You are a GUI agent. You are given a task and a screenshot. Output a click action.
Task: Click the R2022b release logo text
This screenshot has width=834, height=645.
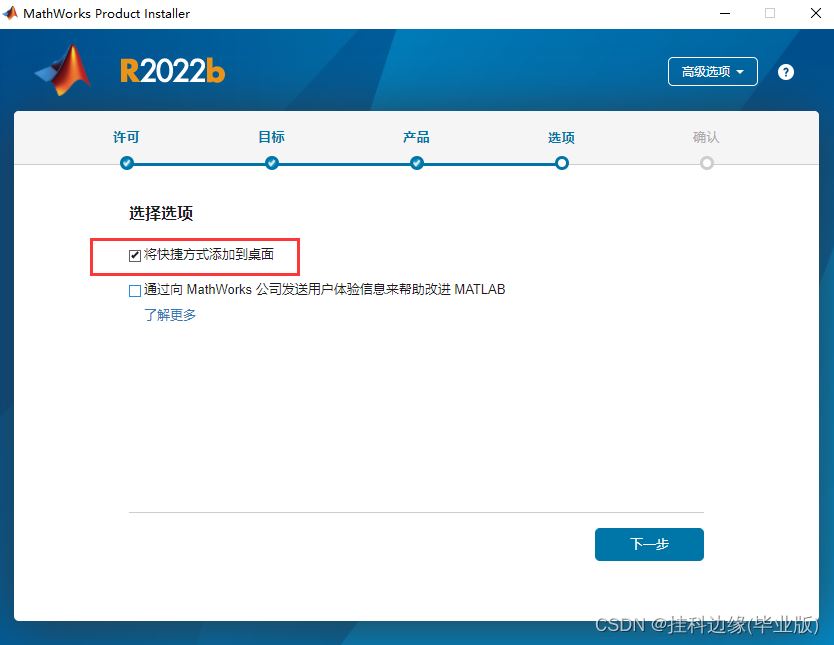click(x=172, y=71)
